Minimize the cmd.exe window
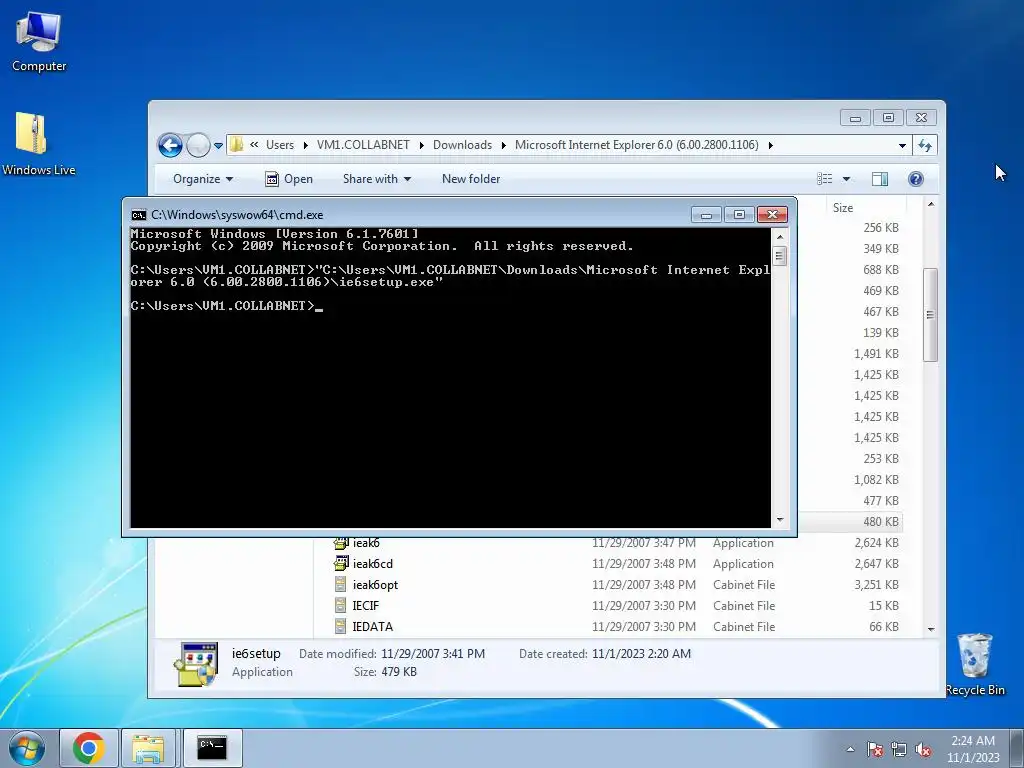 pos(706,215)
